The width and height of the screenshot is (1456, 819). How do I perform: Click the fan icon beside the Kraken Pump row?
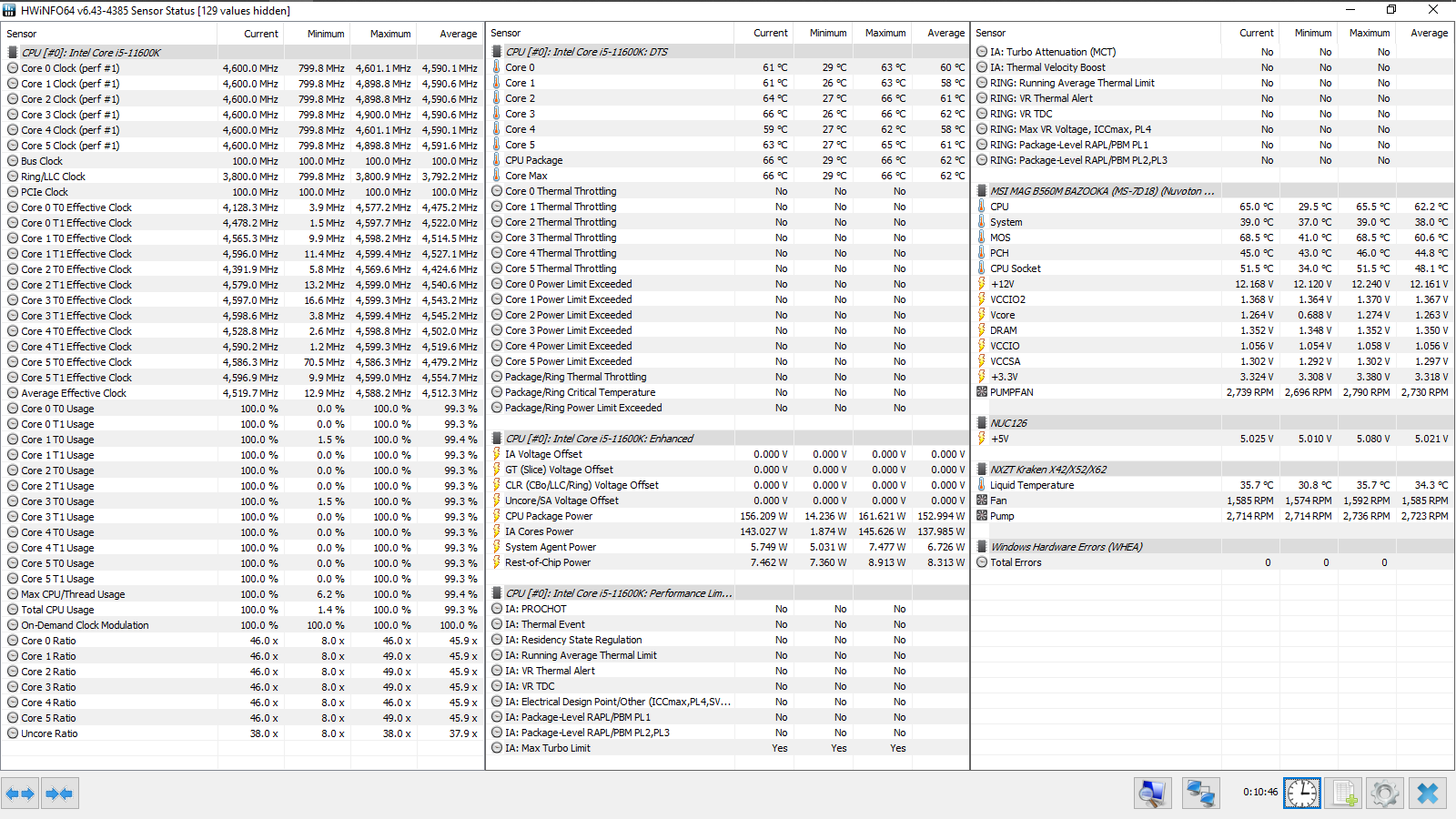pos(982,516)
